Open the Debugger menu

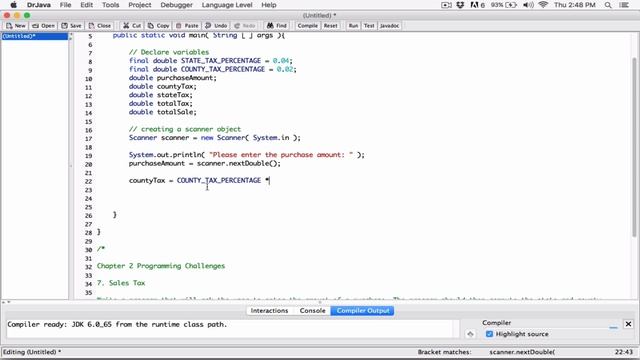[176, 5]
